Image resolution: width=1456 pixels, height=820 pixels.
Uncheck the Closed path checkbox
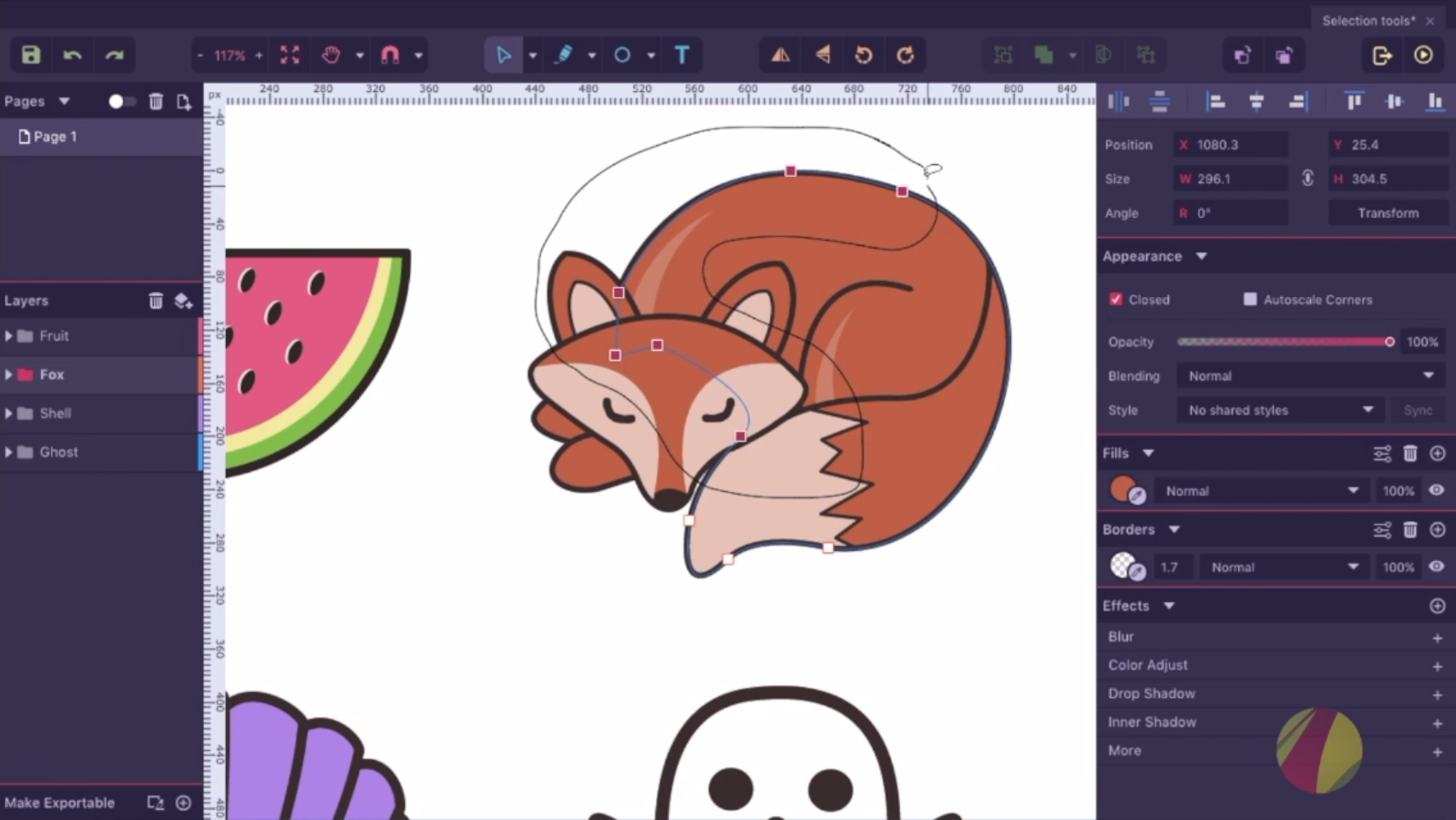point(1116,299)
